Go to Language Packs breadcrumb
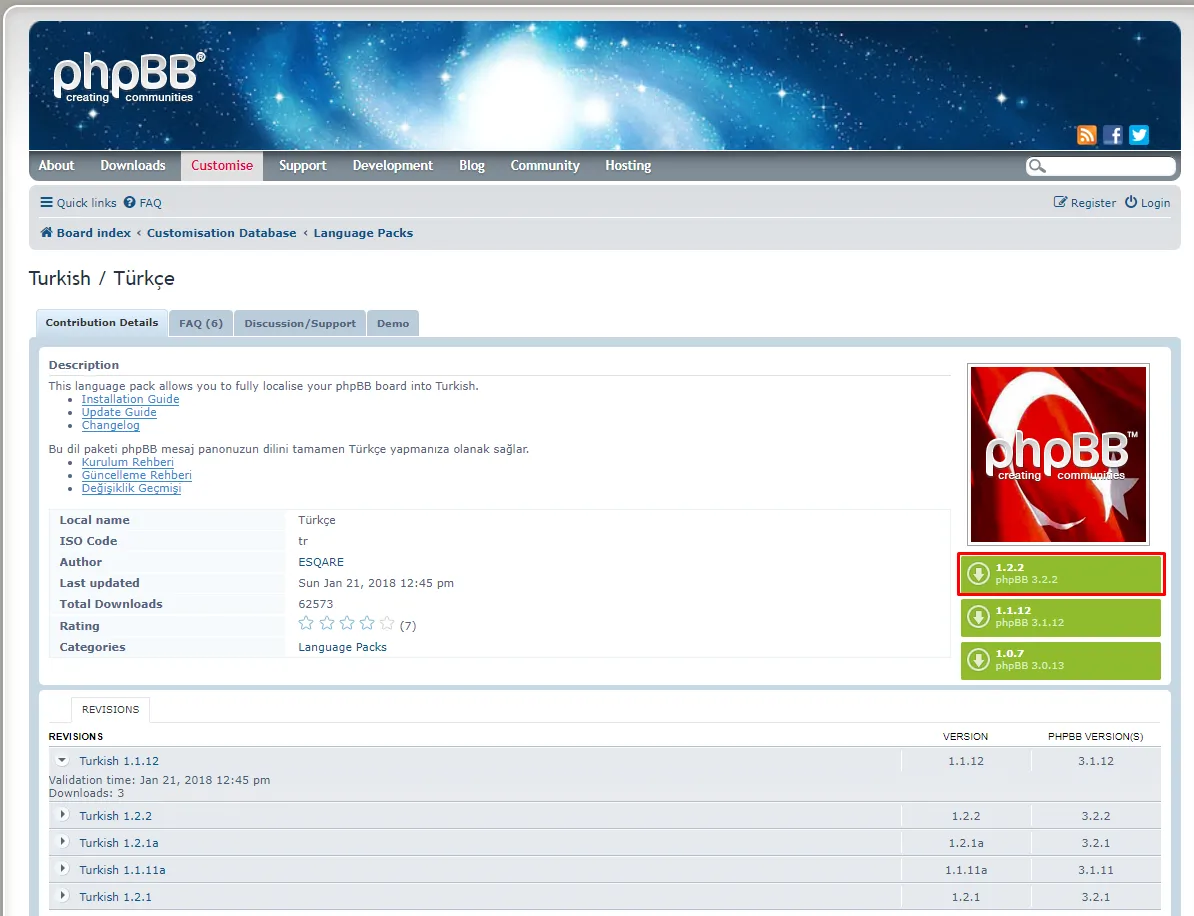The image size is (1194, 916). [x=363, y=232]
